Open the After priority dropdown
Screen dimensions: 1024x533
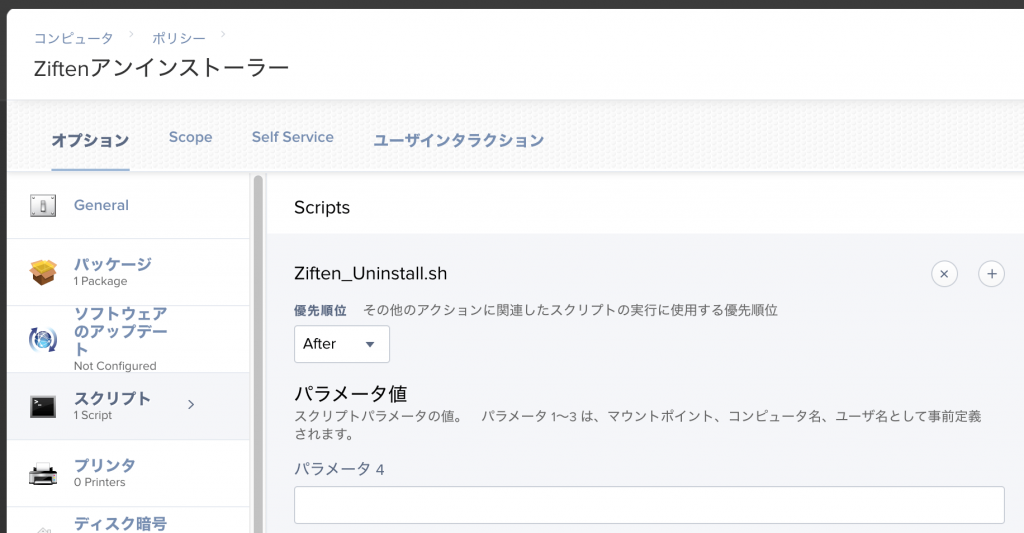tap(342, 344)
